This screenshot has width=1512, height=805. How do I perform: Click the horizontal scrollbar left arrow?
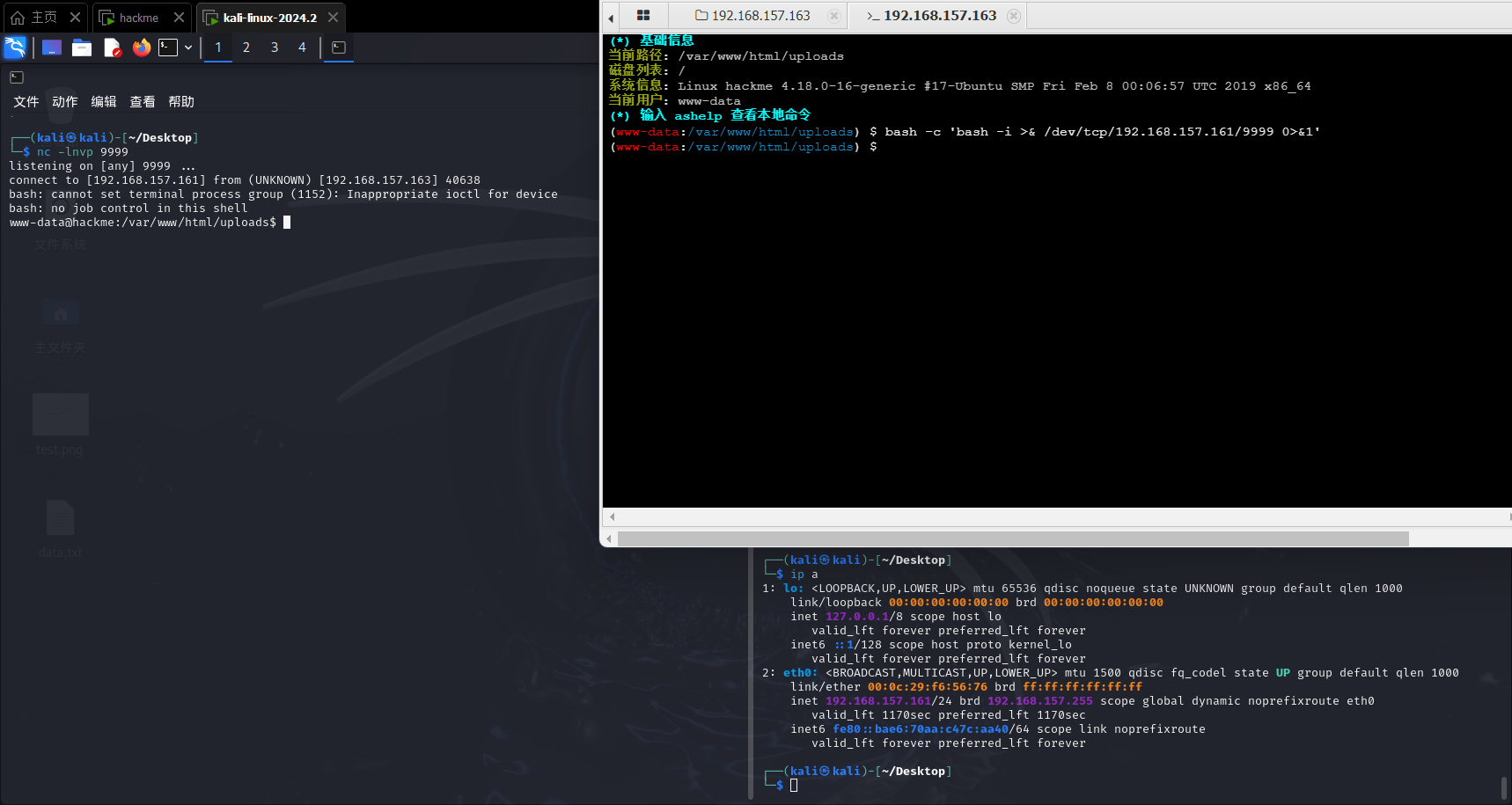(x=611, y=538)
